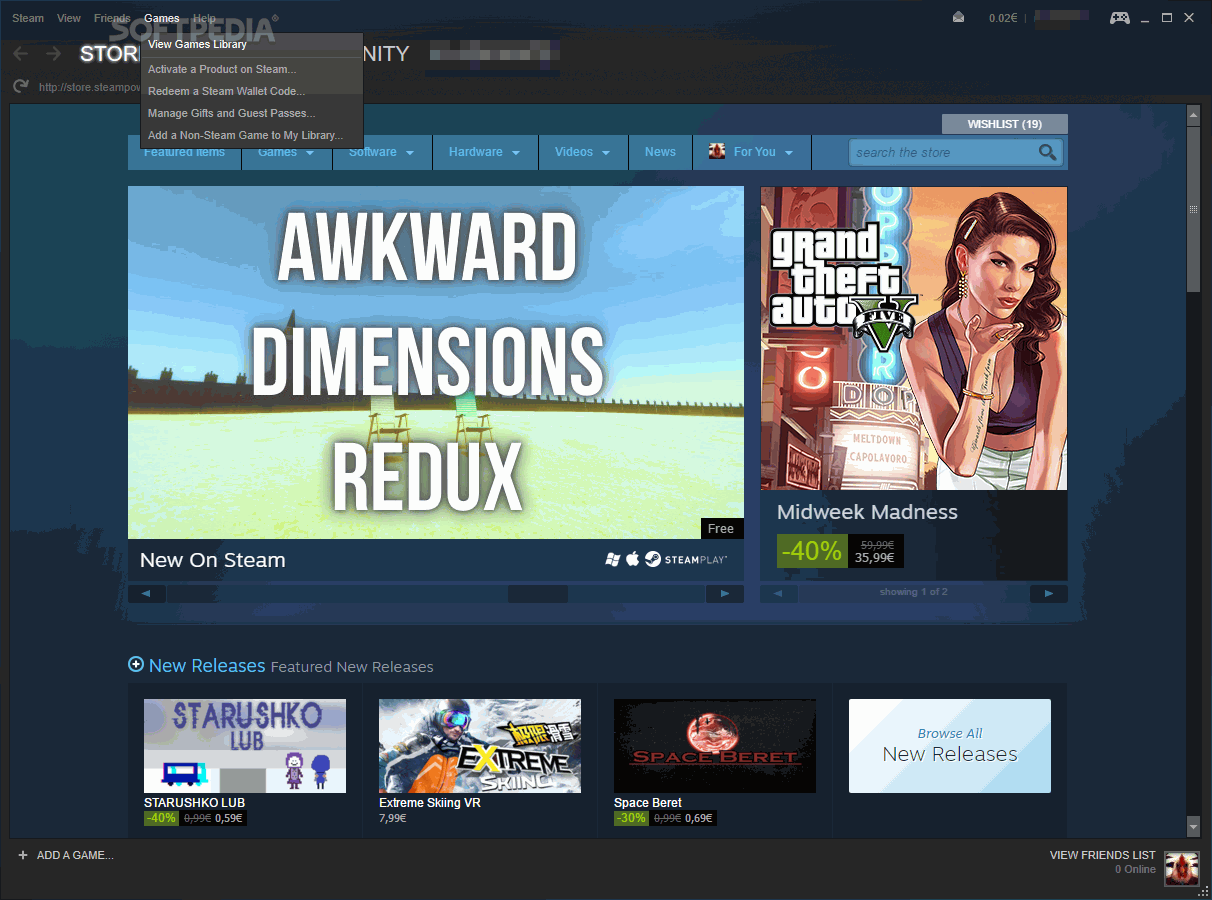Expand the Videos store dropdown

click(x=583, y=152)
